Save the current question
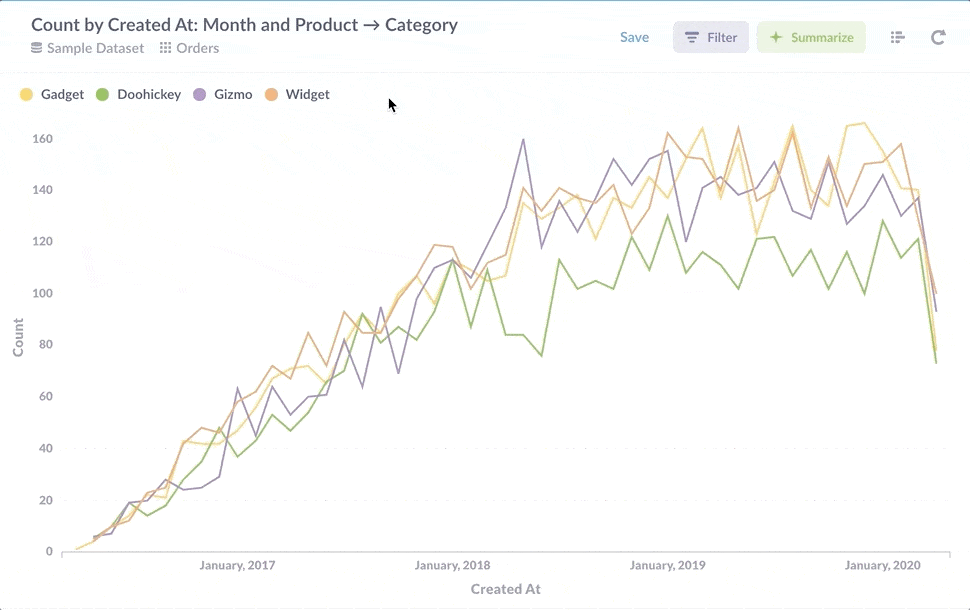The height and width of the screenshot is (610, 970). (634, 37)
